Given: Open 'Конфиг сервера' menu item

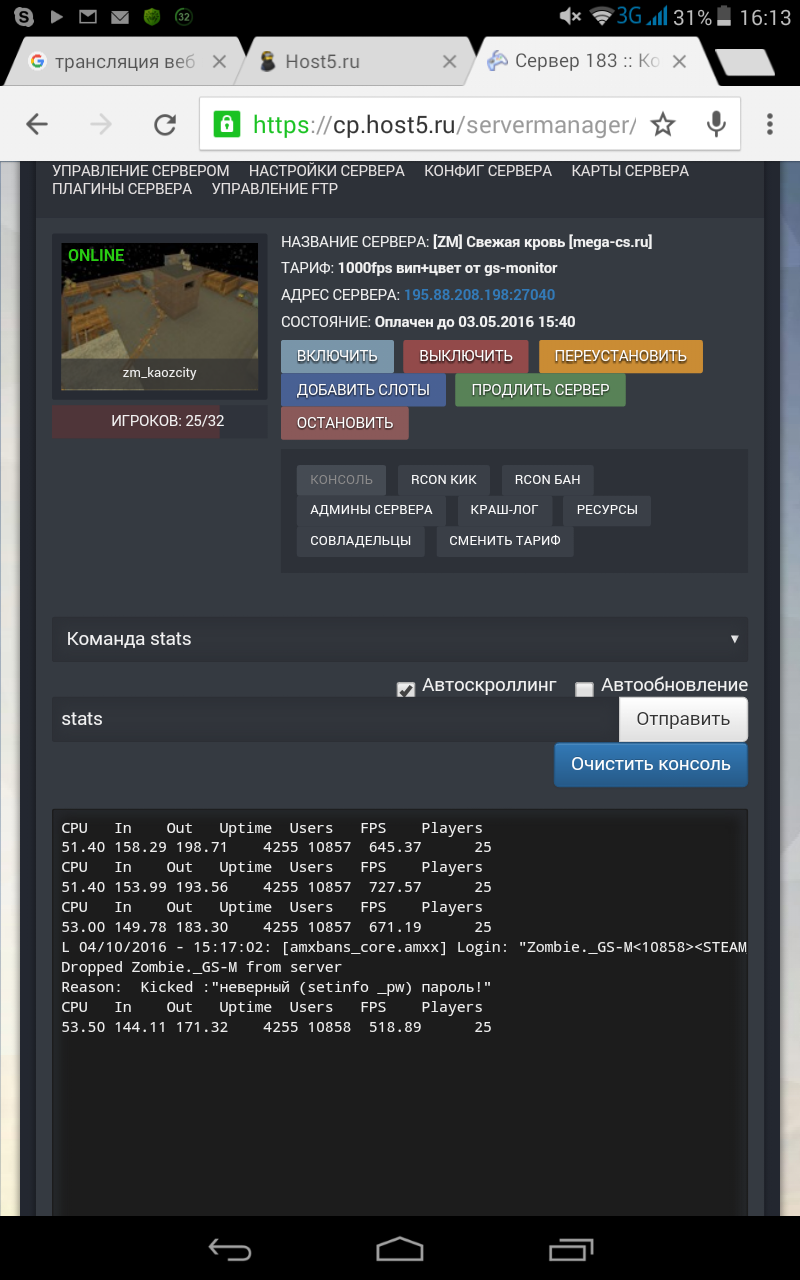Looking at the screenshot, I should [488, 171].
